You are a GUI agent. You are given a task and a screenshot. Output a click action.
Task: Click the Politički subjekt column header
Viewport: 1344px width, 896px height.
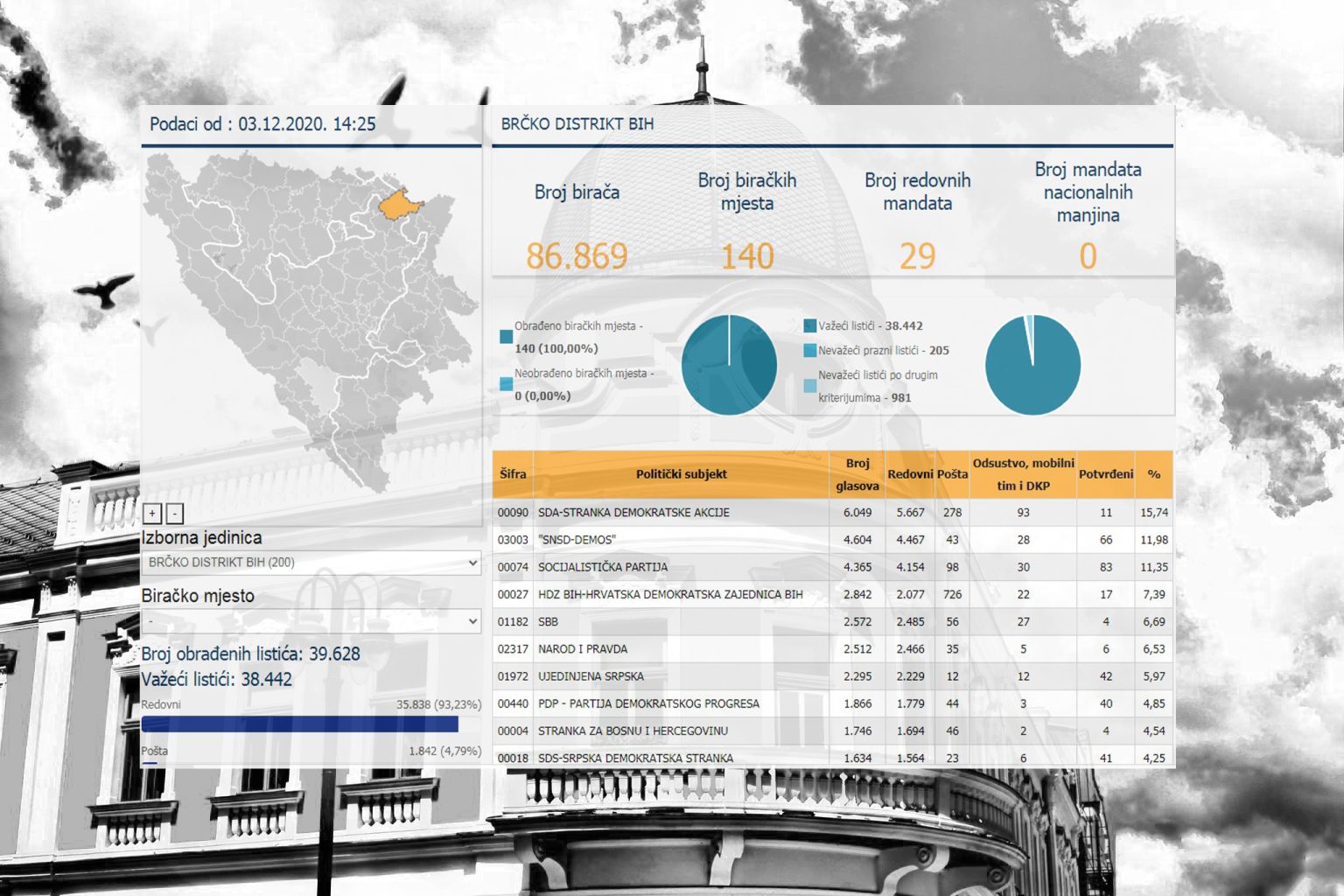(681, 474)
